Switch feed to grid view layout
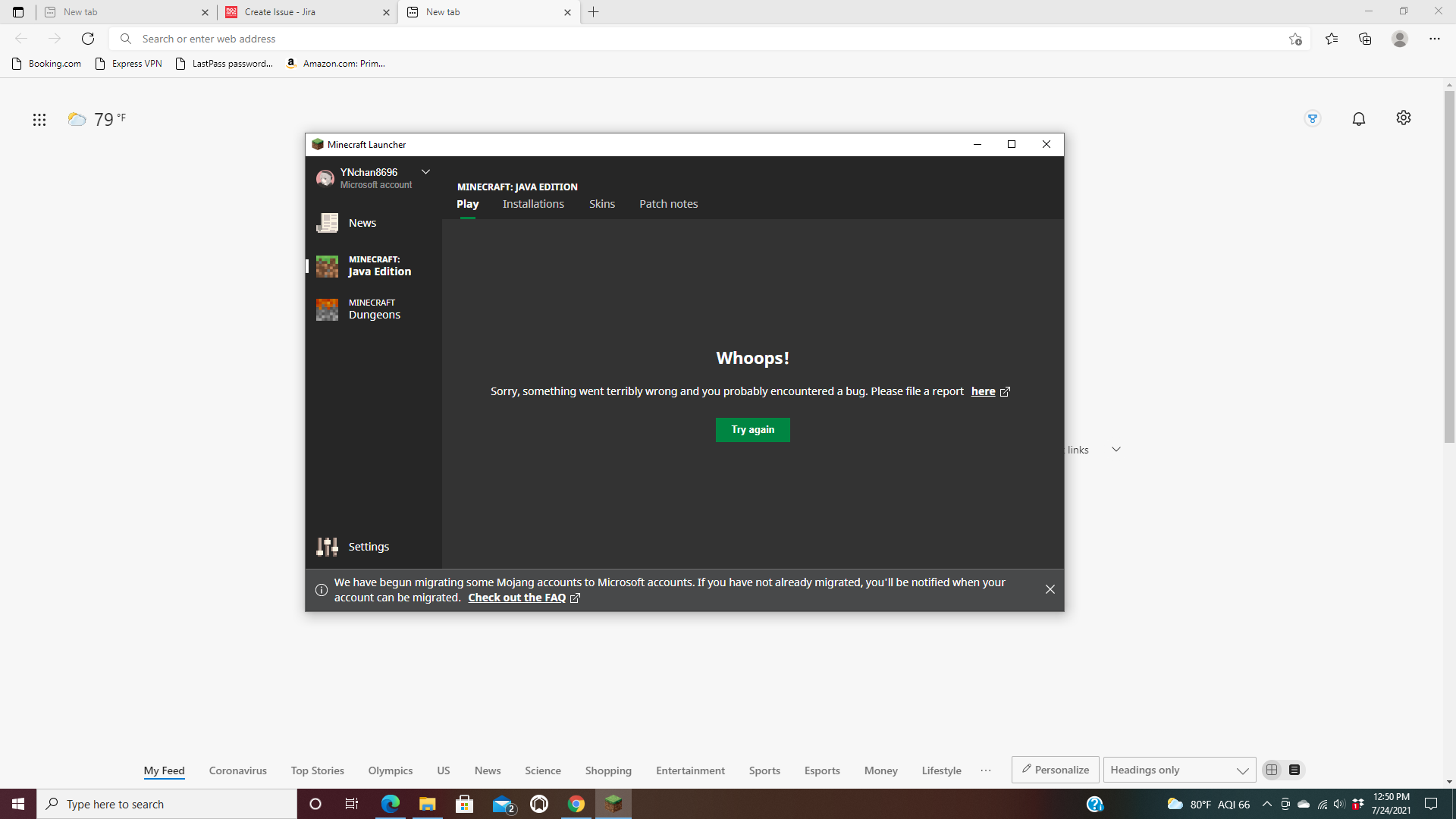 [1272, 770]
